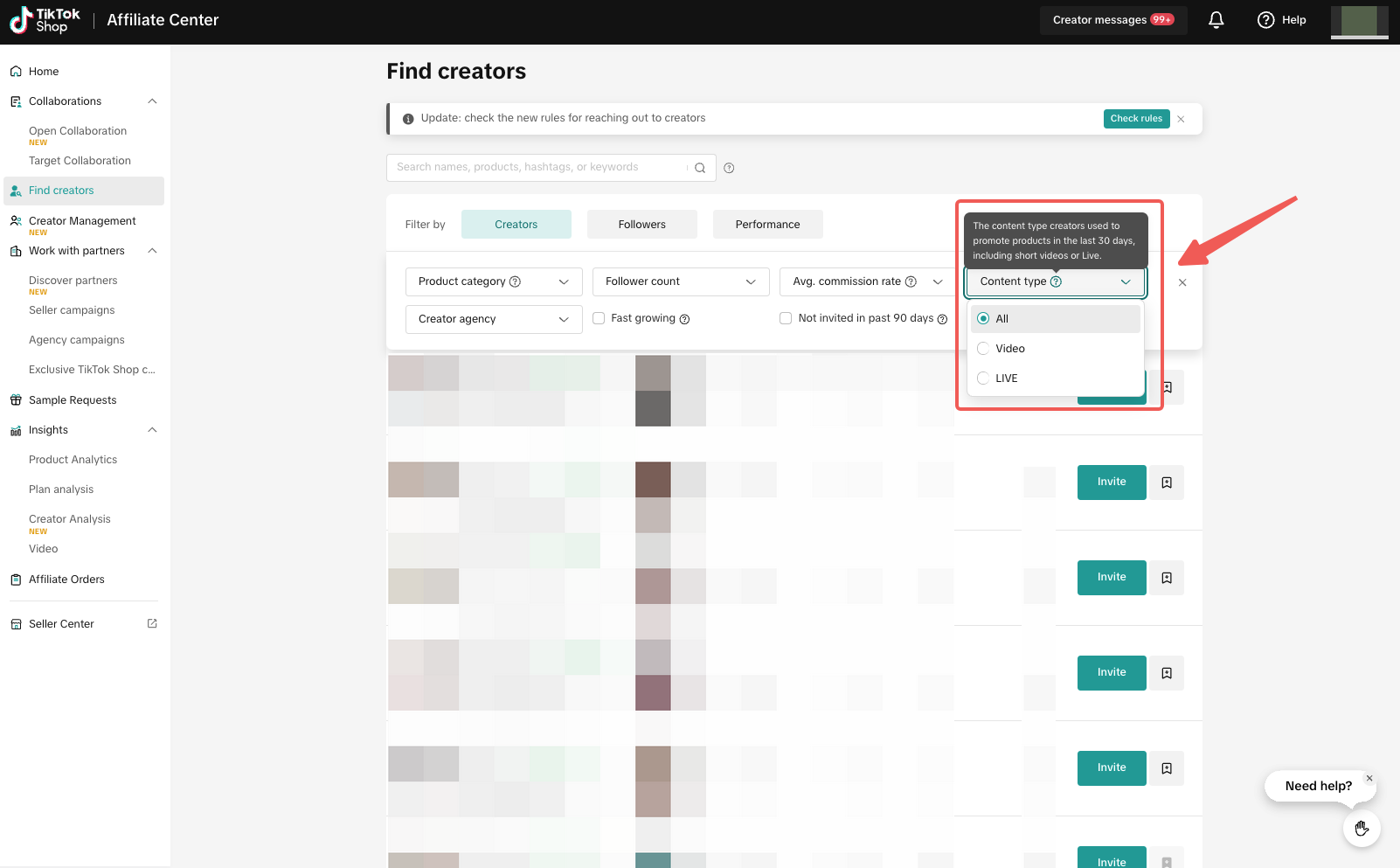The image size is (1400, 868).
Task: Collapse the Insights sidebar section
Action: [152, 430]
